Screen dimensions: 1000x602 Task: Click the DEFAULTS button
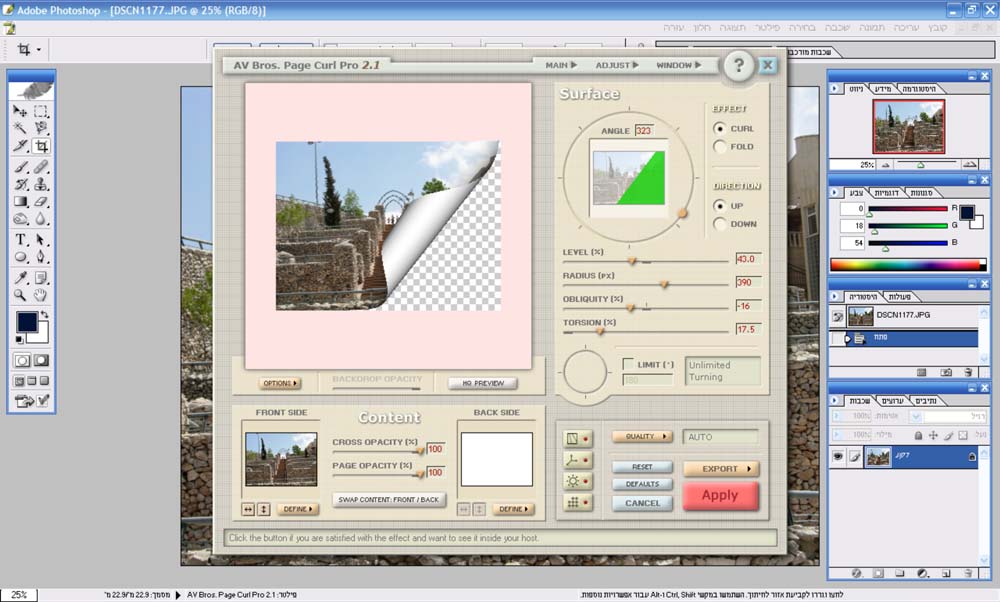[x=642, y=484]
